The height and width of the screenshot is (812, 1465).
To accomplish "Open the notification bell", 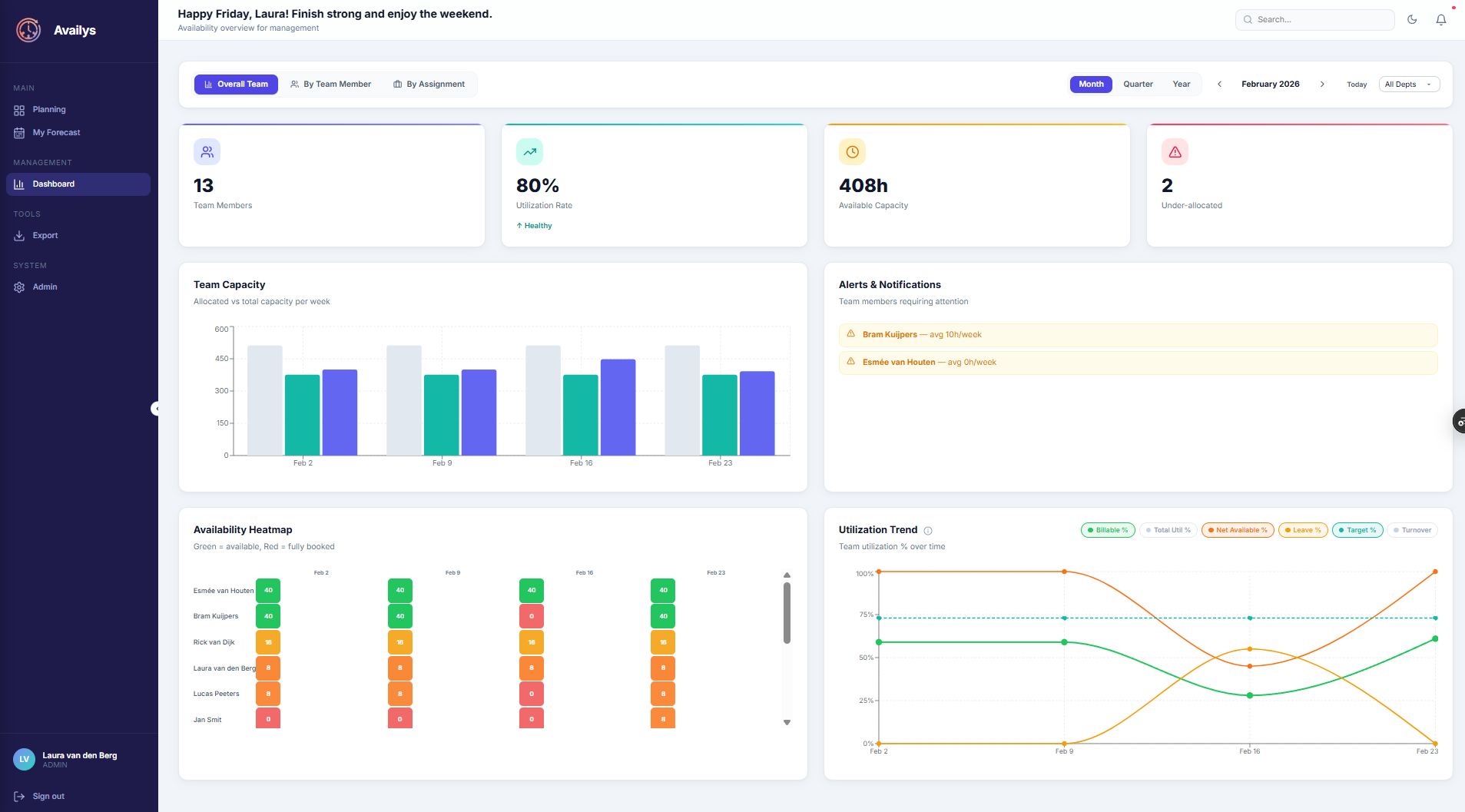I will (1442, 19).
